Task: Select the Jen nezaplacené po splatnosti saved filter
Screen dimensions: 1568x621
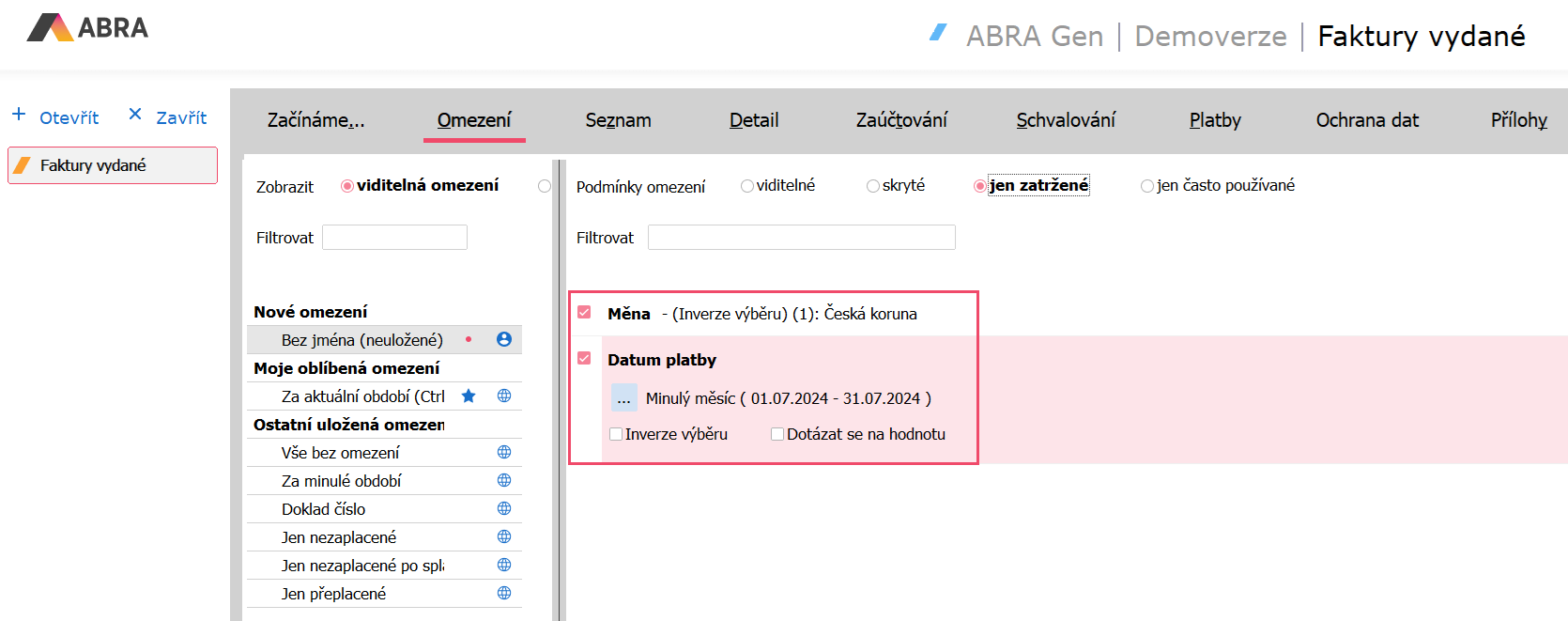Action: click(362, 565)
